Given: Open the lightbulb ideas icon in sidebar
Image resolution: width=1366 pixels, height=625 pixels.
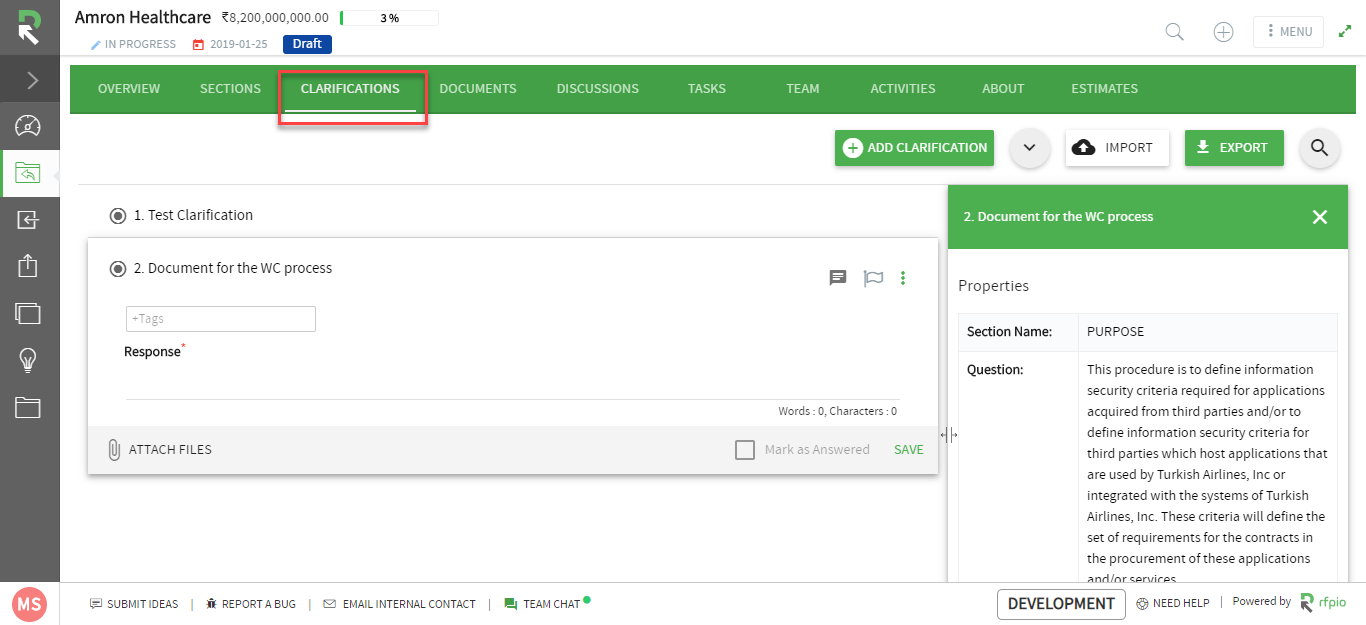Looking at the screenshot, I should (x=28, y=360).
